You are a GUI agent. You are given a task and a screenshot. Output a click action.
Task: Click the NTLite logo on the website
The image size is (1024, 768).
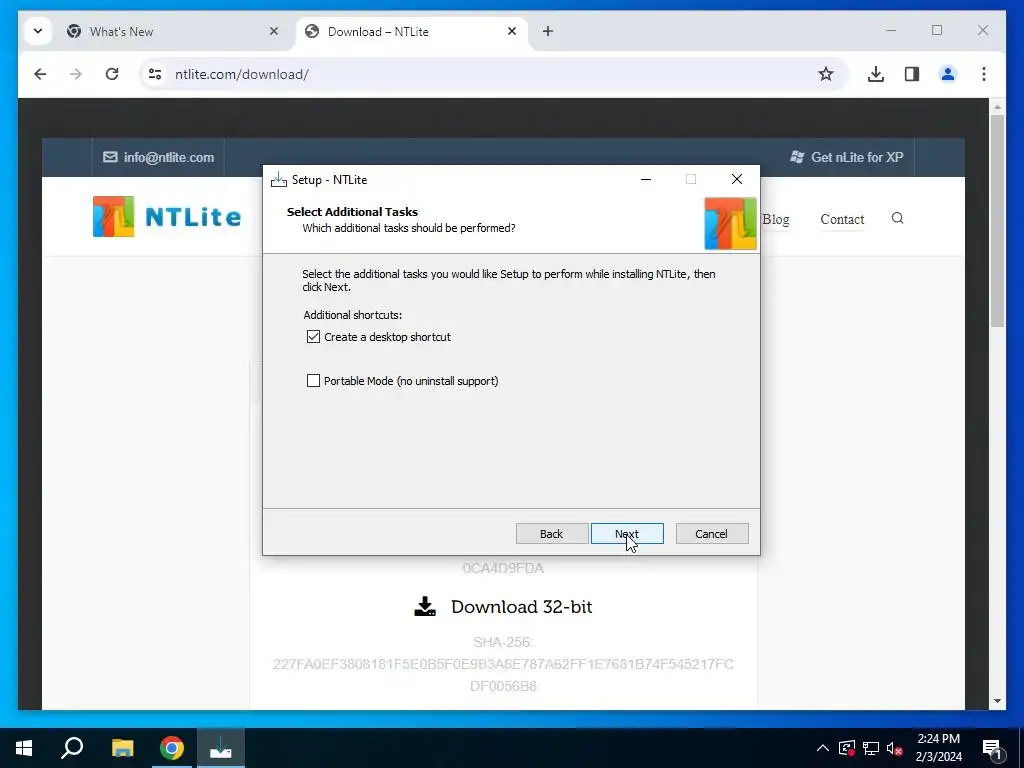(167, 217)
